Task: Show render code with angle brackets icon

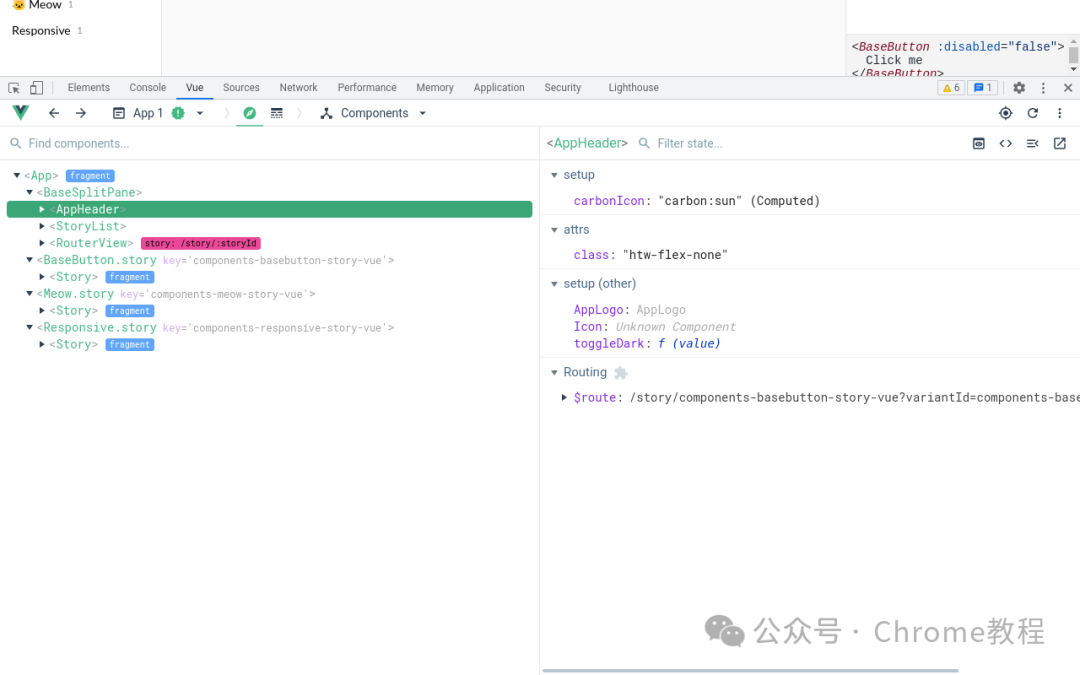Action: tap(1006, 143)
